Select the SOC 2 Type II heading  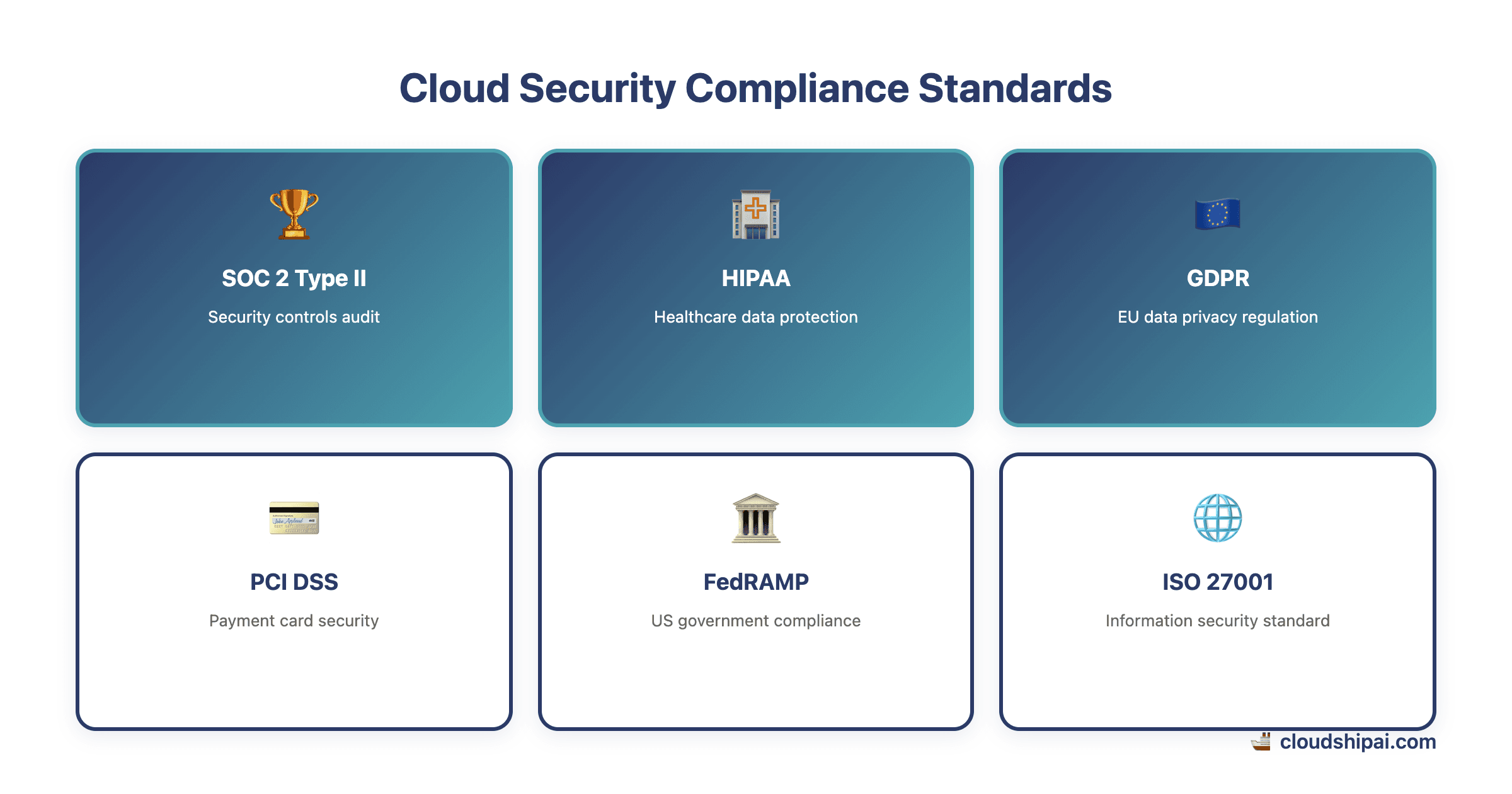(294, 277)
